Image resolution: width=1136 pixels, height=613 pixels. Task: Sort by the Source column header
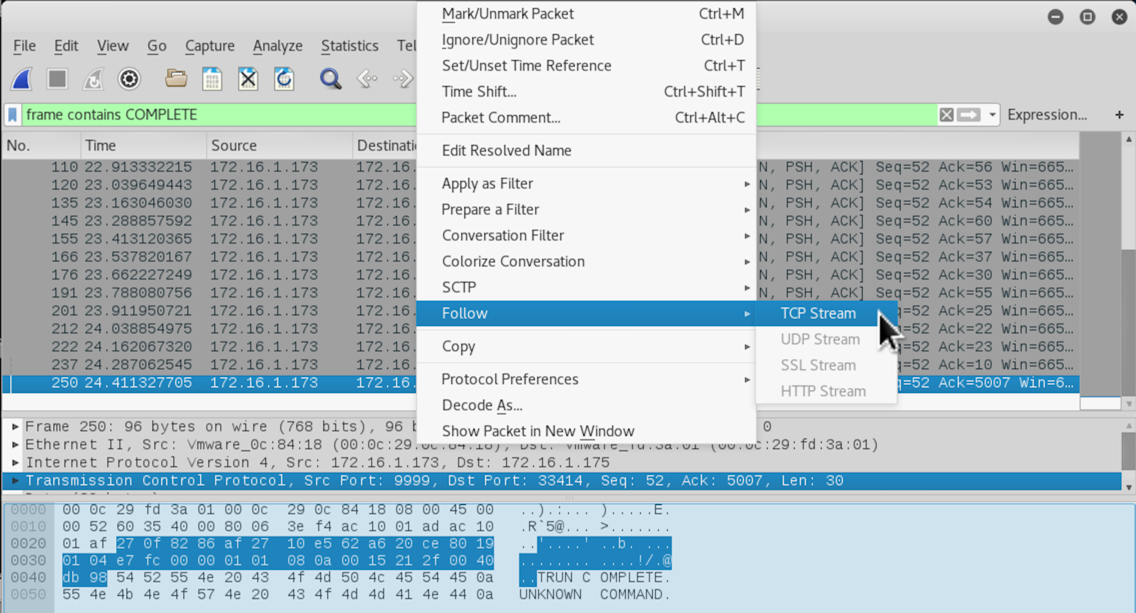(280, 146)
